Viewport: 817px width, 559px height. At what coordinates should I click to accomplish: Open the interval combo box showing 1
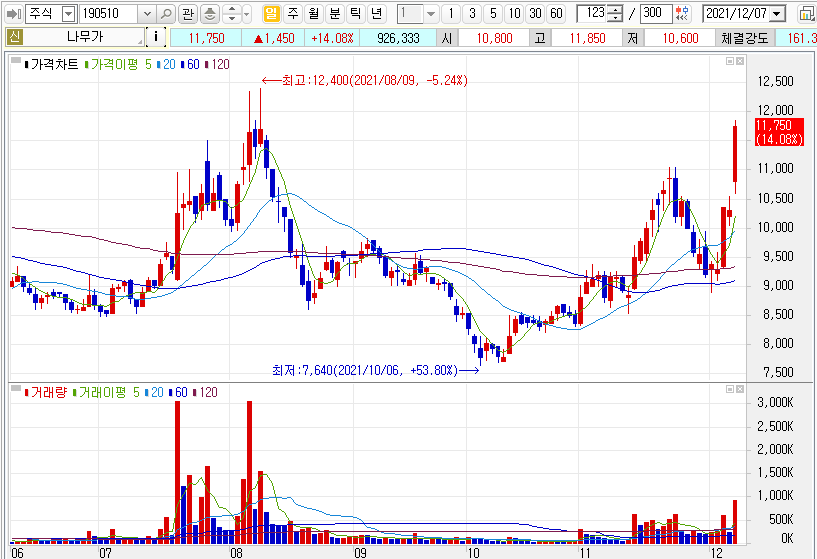click(417, 14)
